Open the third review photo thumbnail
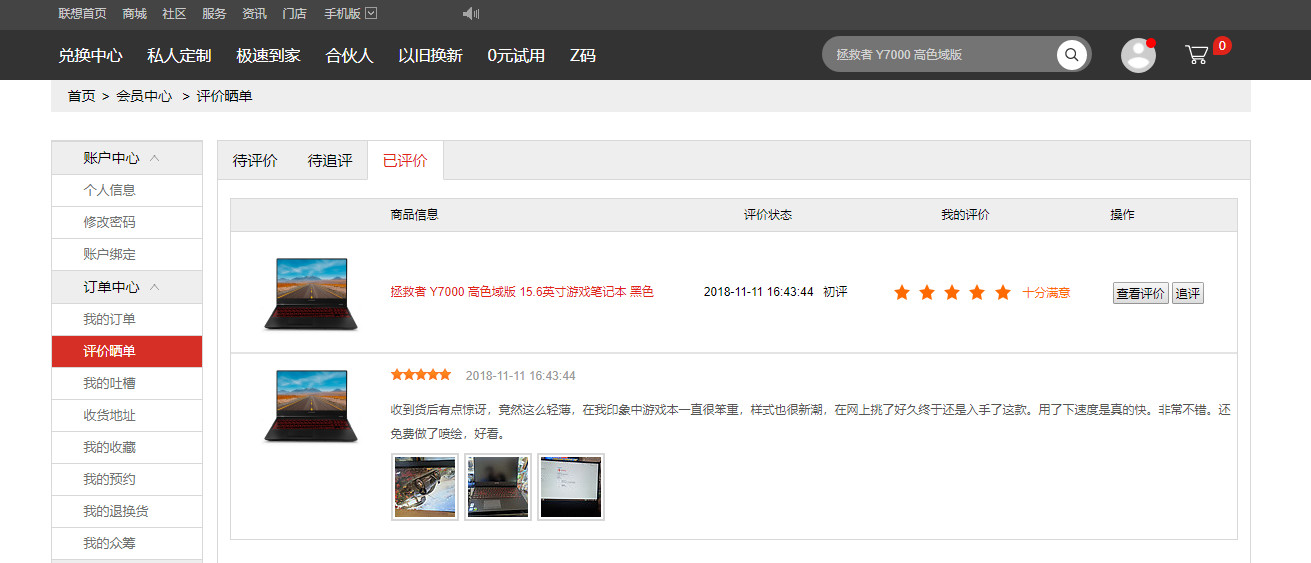Screen dimensions: 1311x563 click(571, 487)
